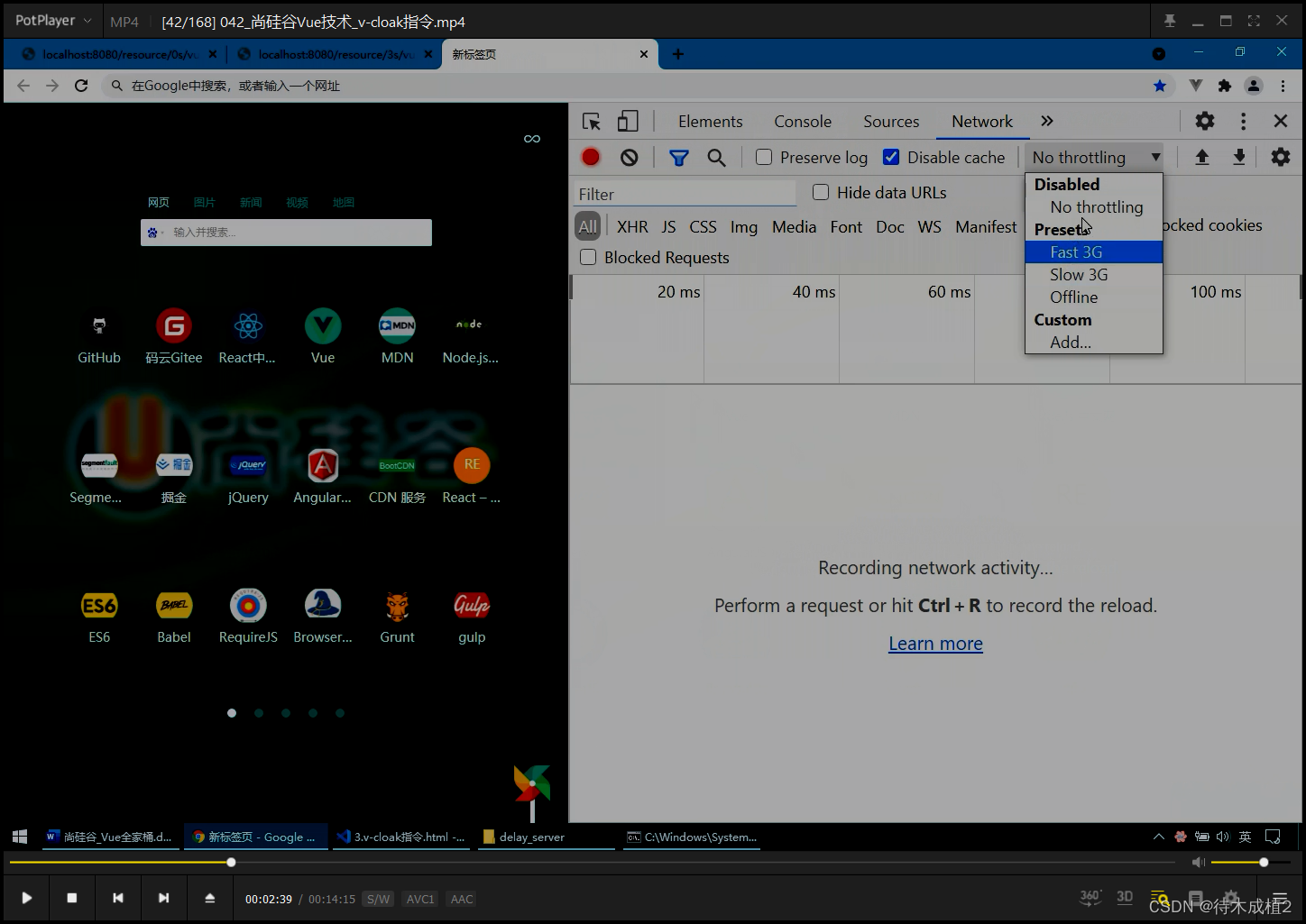The image size is (1306, 924).
Task: Toggle Preserve log checkbox
Action: click(764, 157)
